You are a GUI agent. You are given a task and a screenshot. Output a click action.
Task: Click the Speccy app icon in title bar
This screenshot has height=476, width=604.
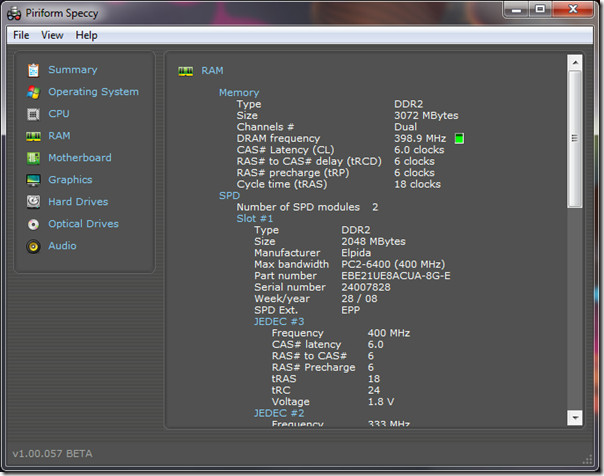tap(14, 13)
